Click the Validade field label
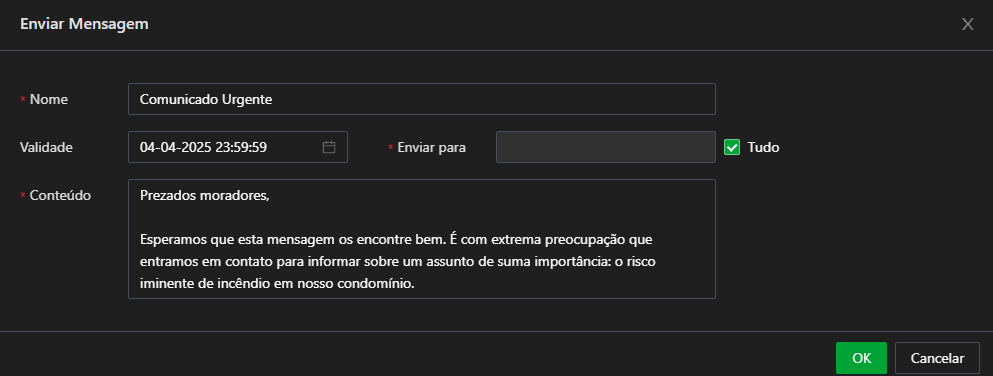Screen dimensions: 993x376 [x=46, y=147]
